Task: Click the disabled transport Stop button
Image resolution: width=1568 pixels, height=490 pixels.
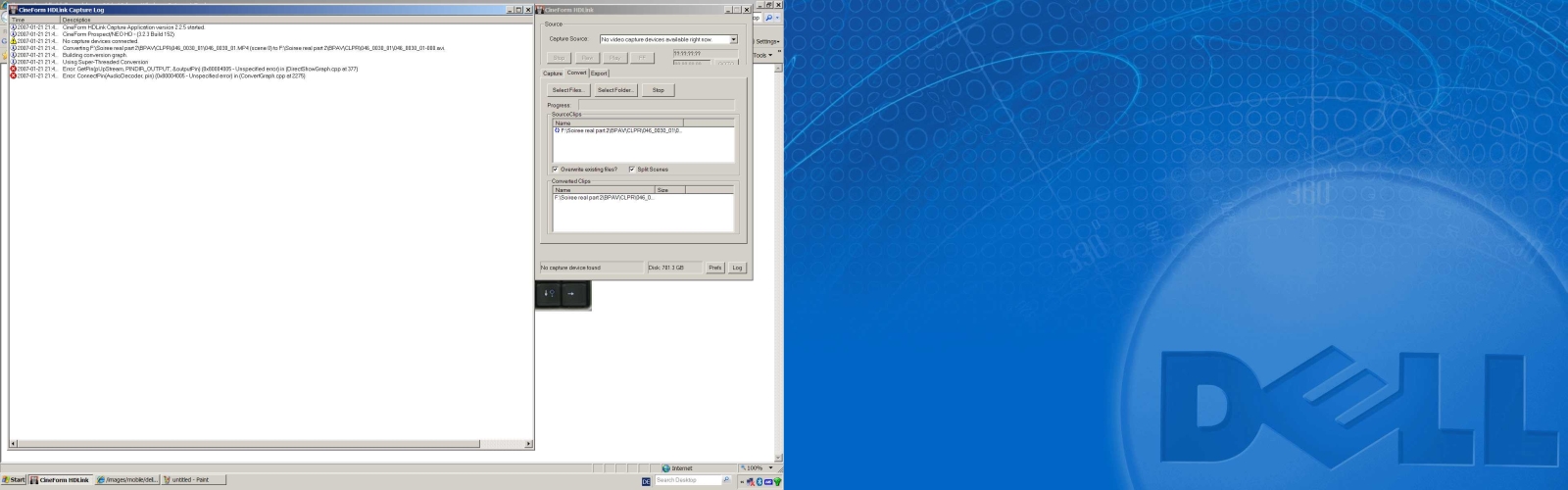Action: click(x=559, y=58)
